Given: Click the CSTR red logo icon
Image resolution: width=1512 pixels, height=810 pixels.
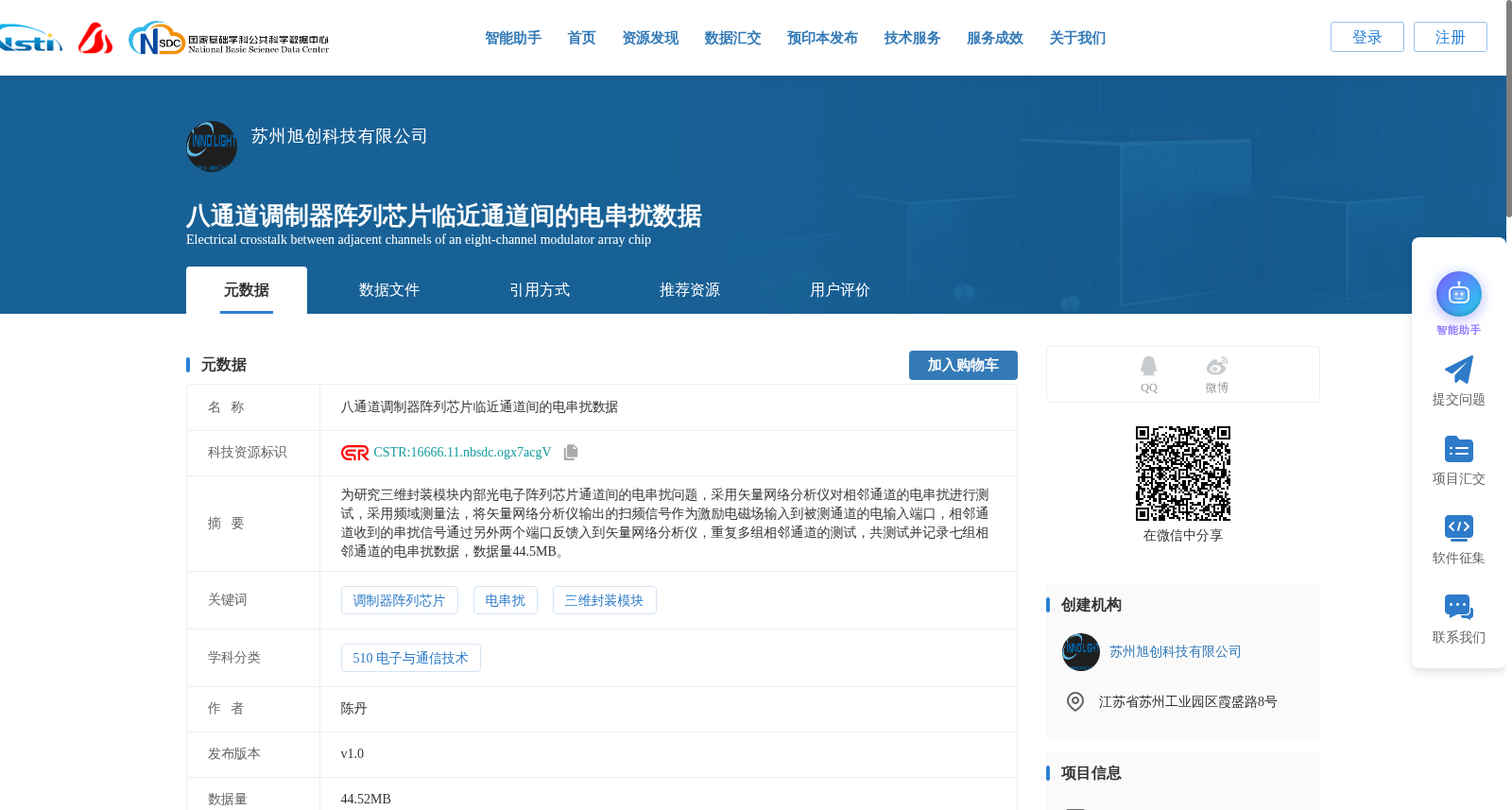Looking at the screenshot, I should (x=355, y=453).
